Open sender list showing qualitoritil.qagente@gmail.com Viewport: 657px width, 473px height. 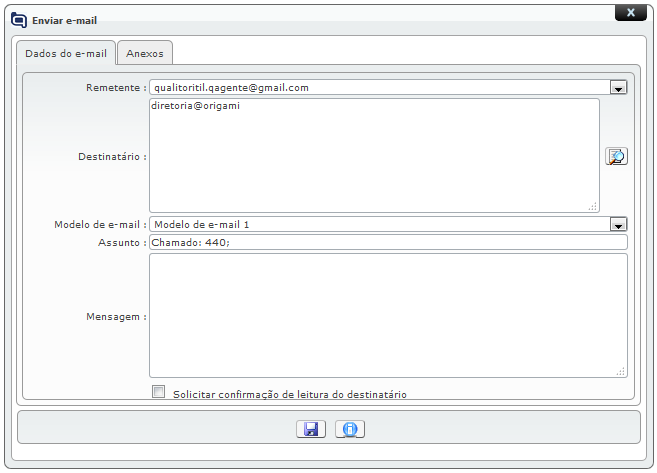tap(380, 88)
